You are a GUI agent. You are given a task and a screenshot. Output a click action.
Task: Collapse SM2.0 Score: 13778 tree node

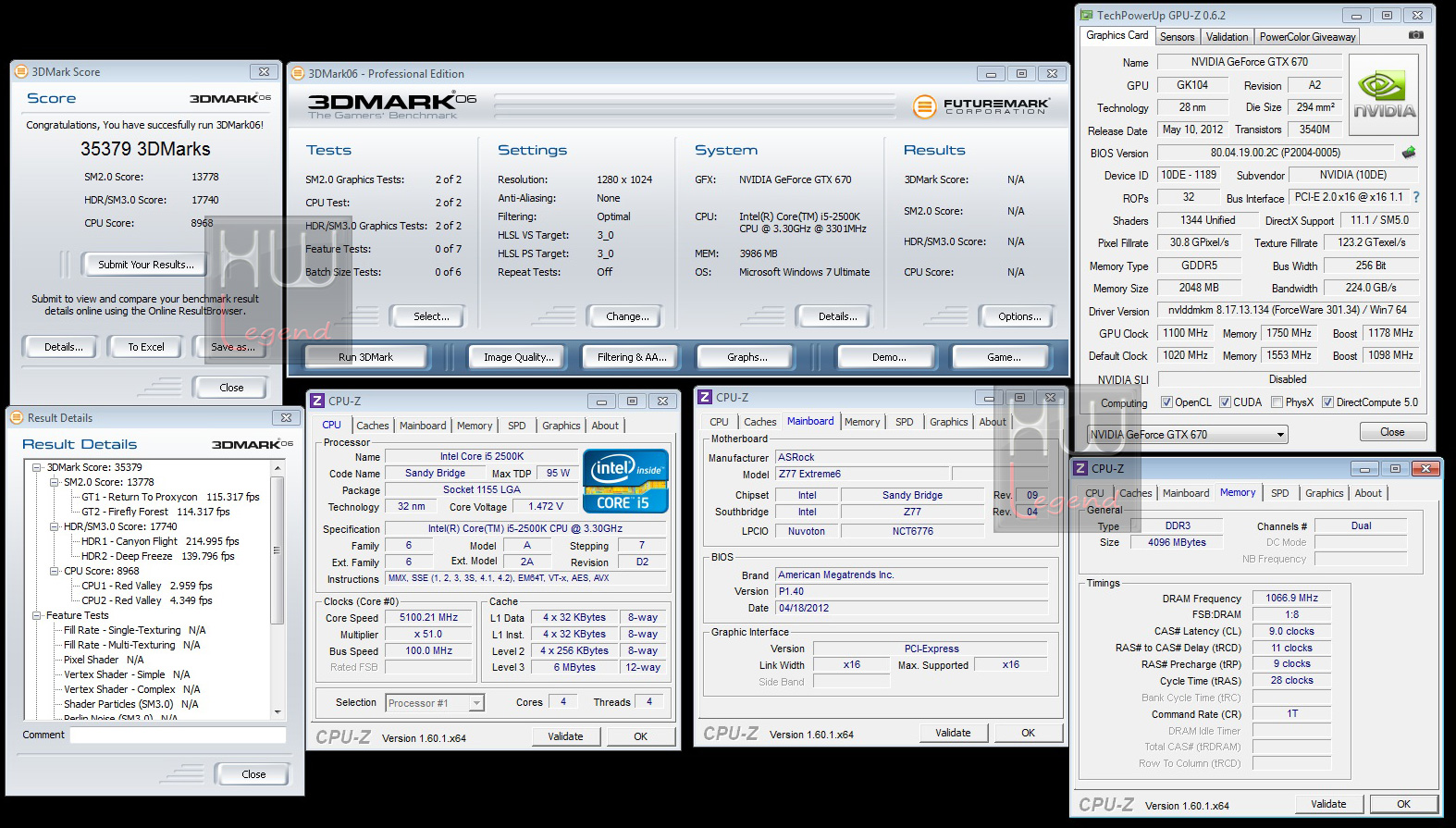(54, 482)
